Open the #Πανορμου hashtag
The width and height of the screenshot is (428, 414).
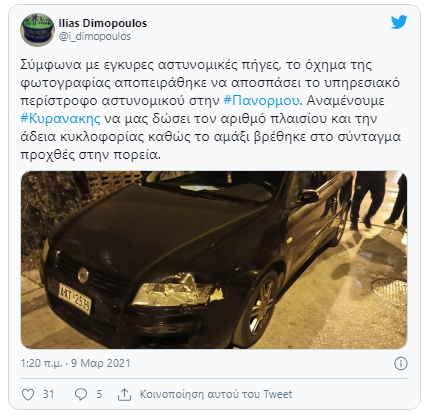[x=262, y=101]
